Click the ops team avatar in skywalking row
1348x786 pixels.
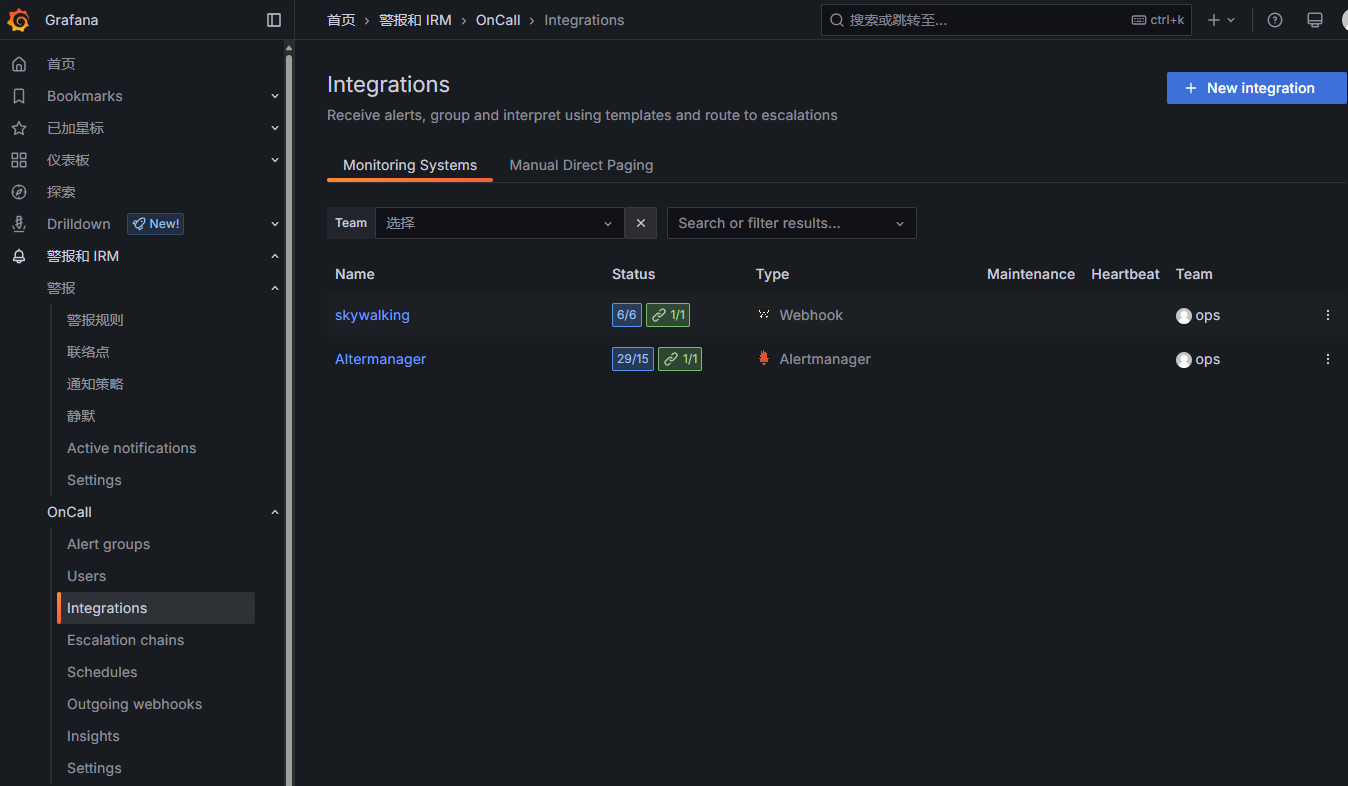click(1184, 316)
